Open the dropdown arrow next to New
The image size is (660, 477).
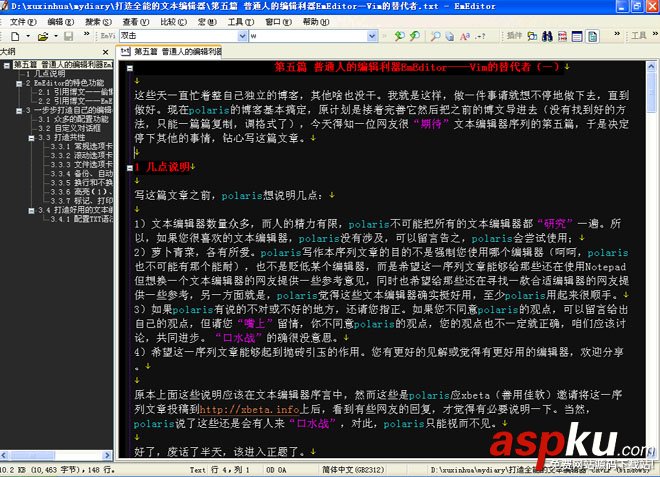point(28,36)
